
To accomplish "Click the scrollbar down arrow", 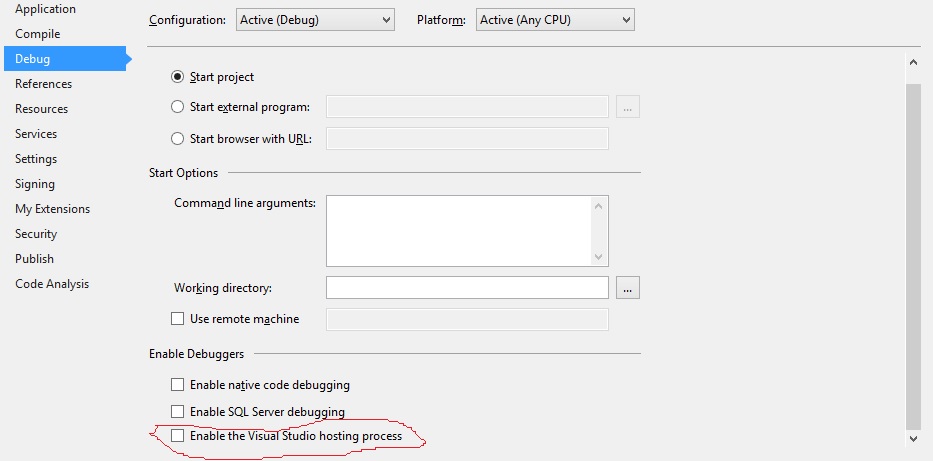I will [x=913, y=438].
